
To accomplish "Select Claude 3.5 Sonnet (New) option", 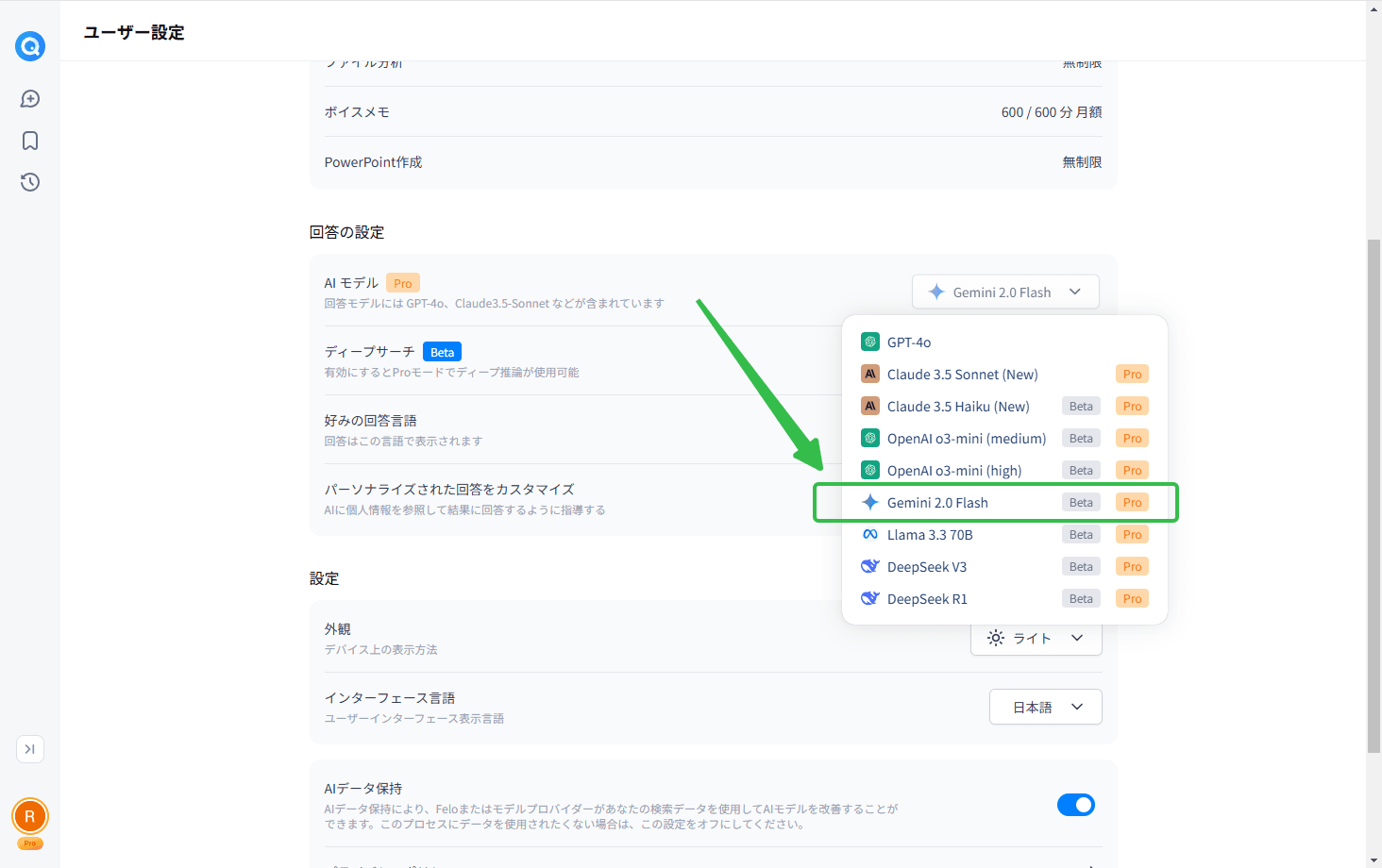I will (x=1004, y=375).
